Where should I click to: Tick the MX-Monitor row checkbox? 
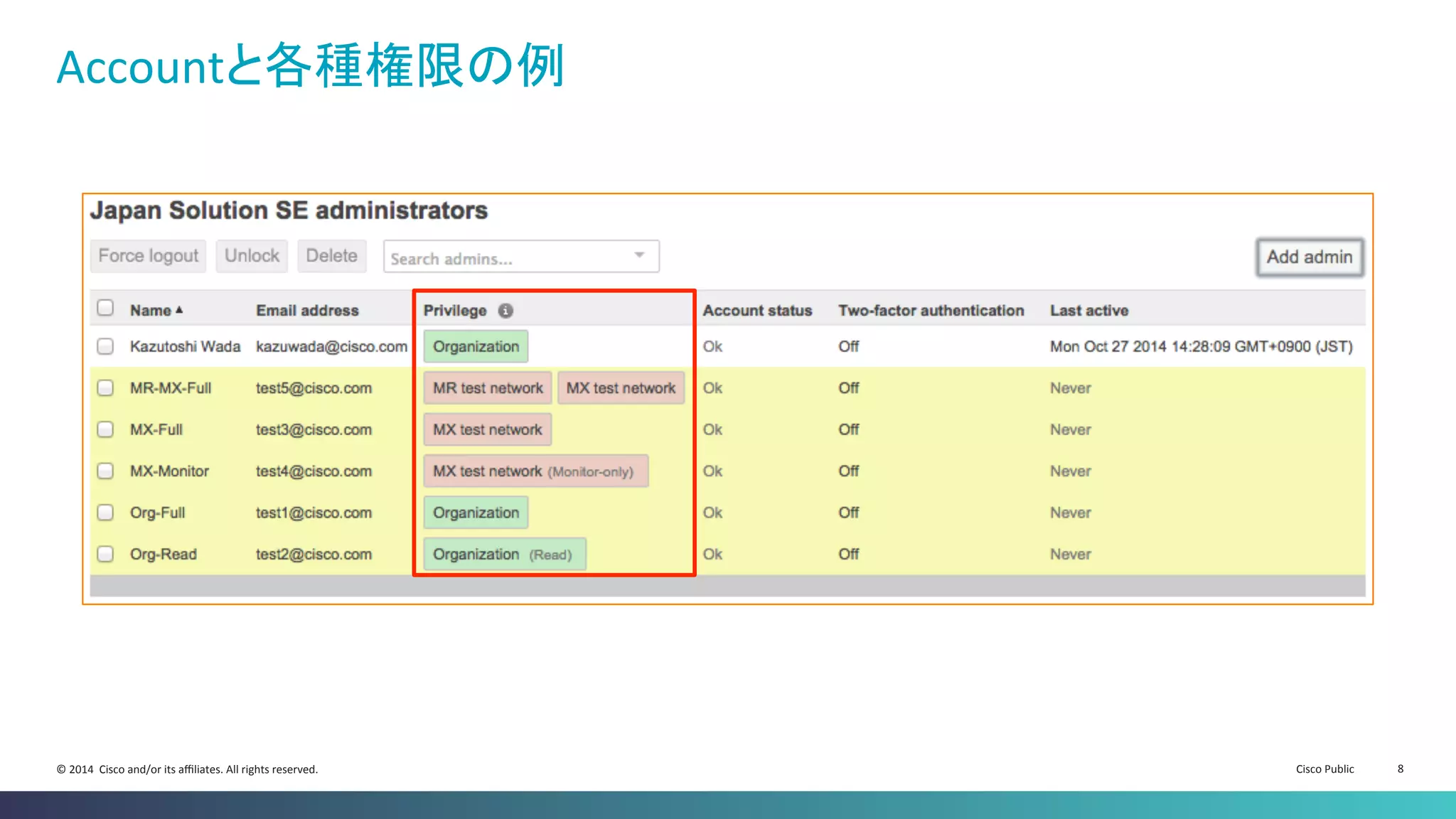pos(105,471)
